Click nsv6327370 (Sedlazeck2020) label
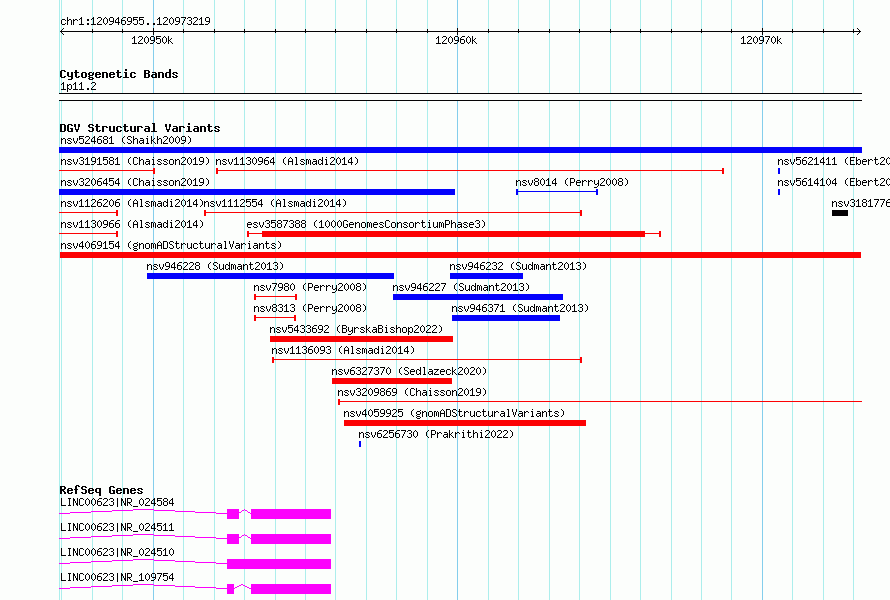 (x=409, y=371)
